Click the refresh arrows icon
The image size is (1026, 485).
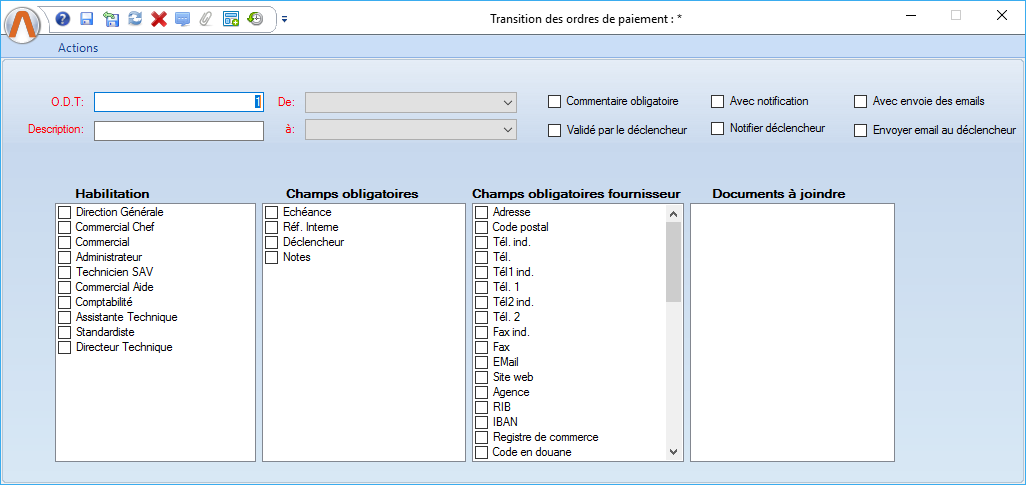click(x=135, y=18)
